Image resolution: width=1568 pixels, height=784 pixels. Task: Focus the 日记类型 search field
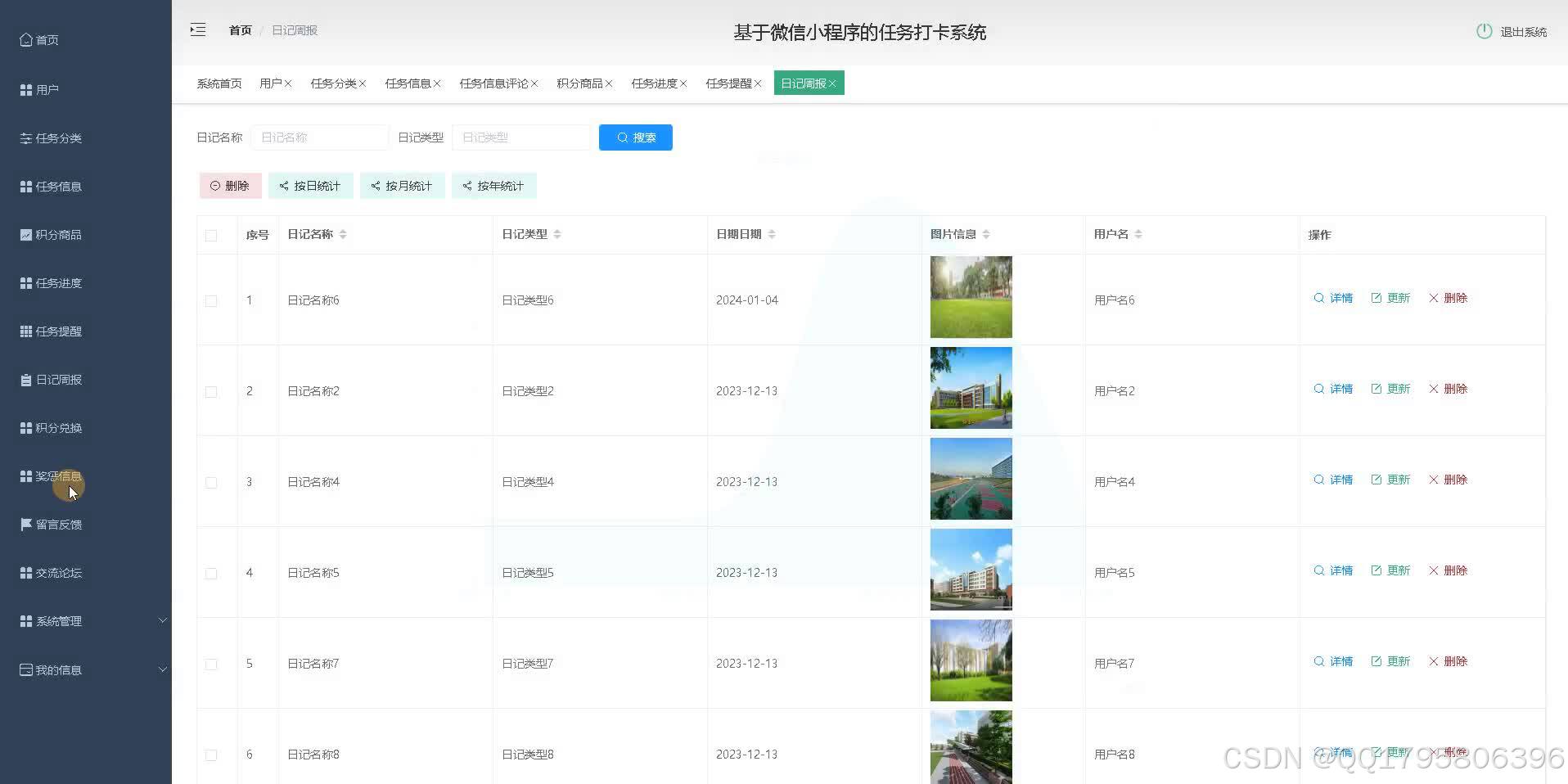pos(521,137)
